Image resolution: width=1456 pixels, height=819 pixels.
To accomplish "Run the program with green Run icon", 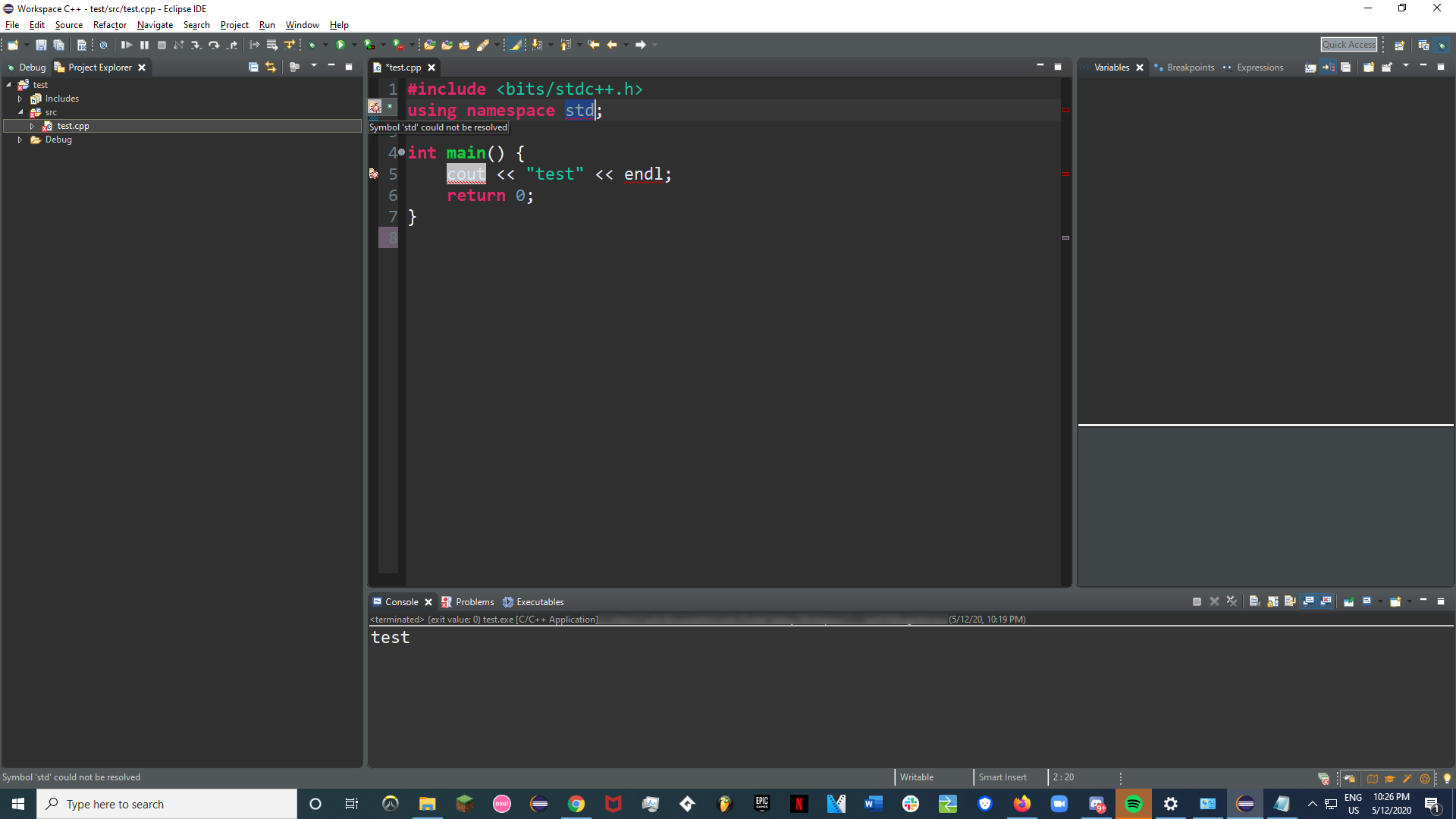I will (x=340, y=45).
